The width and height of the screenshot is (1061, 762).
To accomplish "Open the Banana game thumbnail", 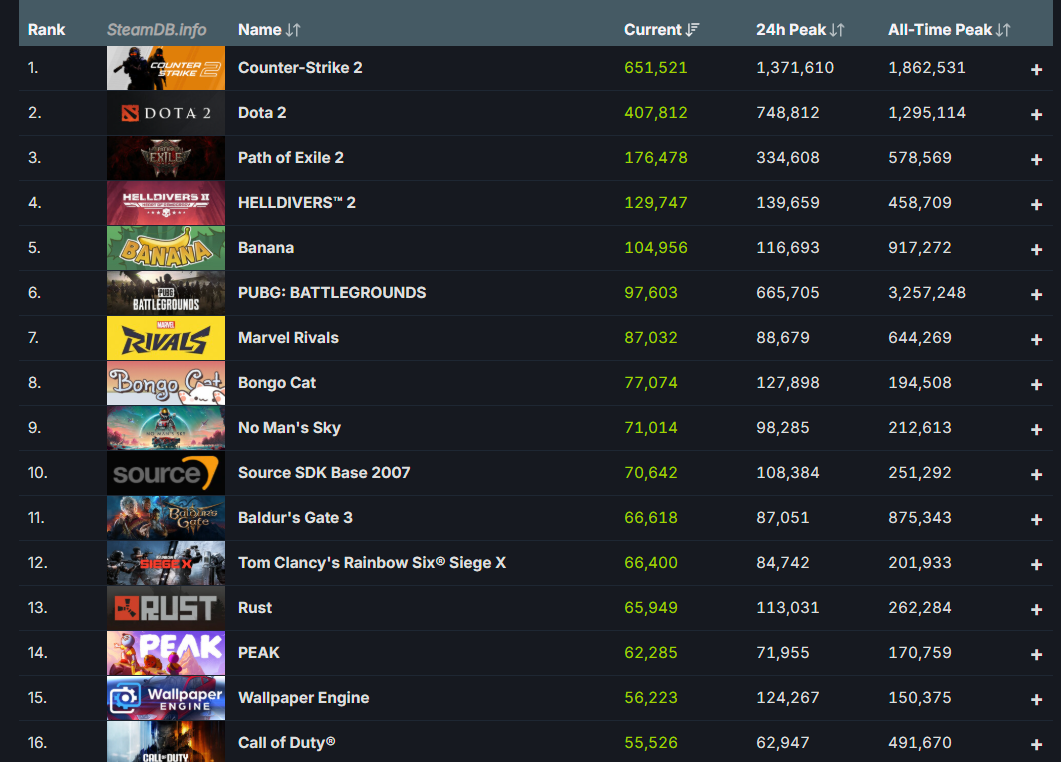I will (166, 248).
